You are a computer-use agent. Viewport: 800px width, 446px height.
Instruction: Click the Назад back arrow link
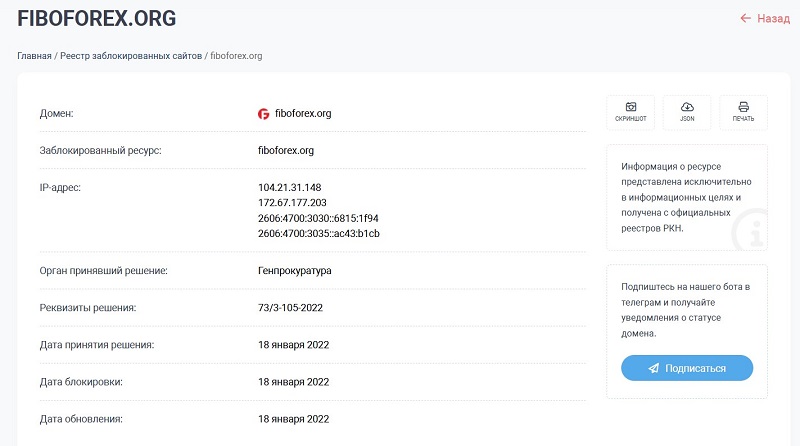(764, 18)
